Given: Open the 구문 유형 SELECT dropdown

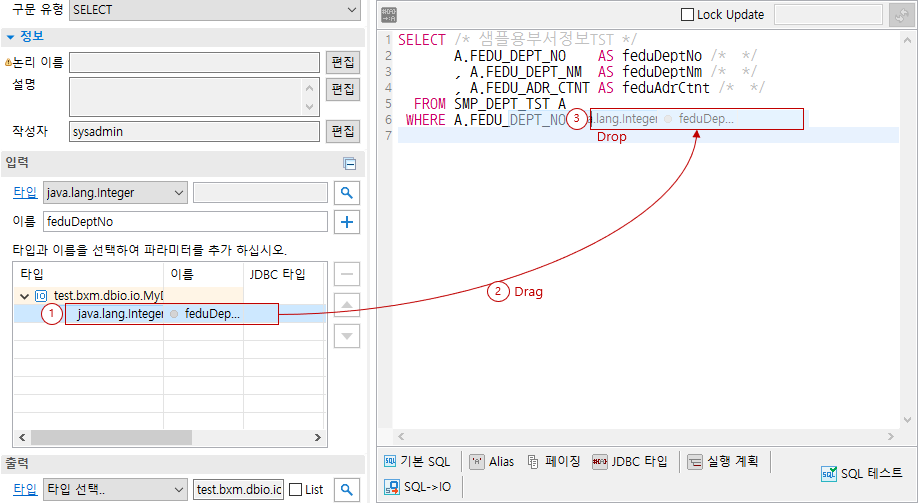Looking at the screenshot, I should pyautogui.click(x=214, y=10).
